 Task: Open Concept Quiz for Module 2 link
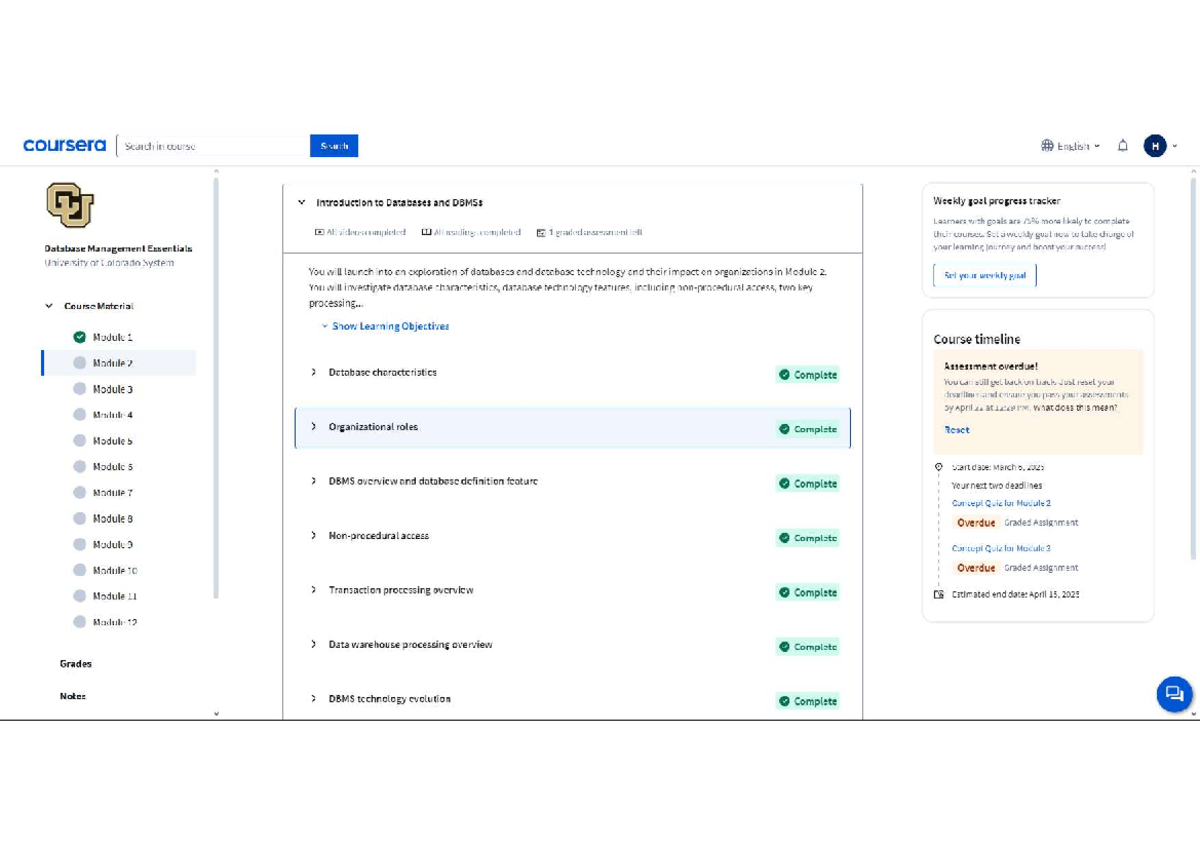coord(1001,503)
